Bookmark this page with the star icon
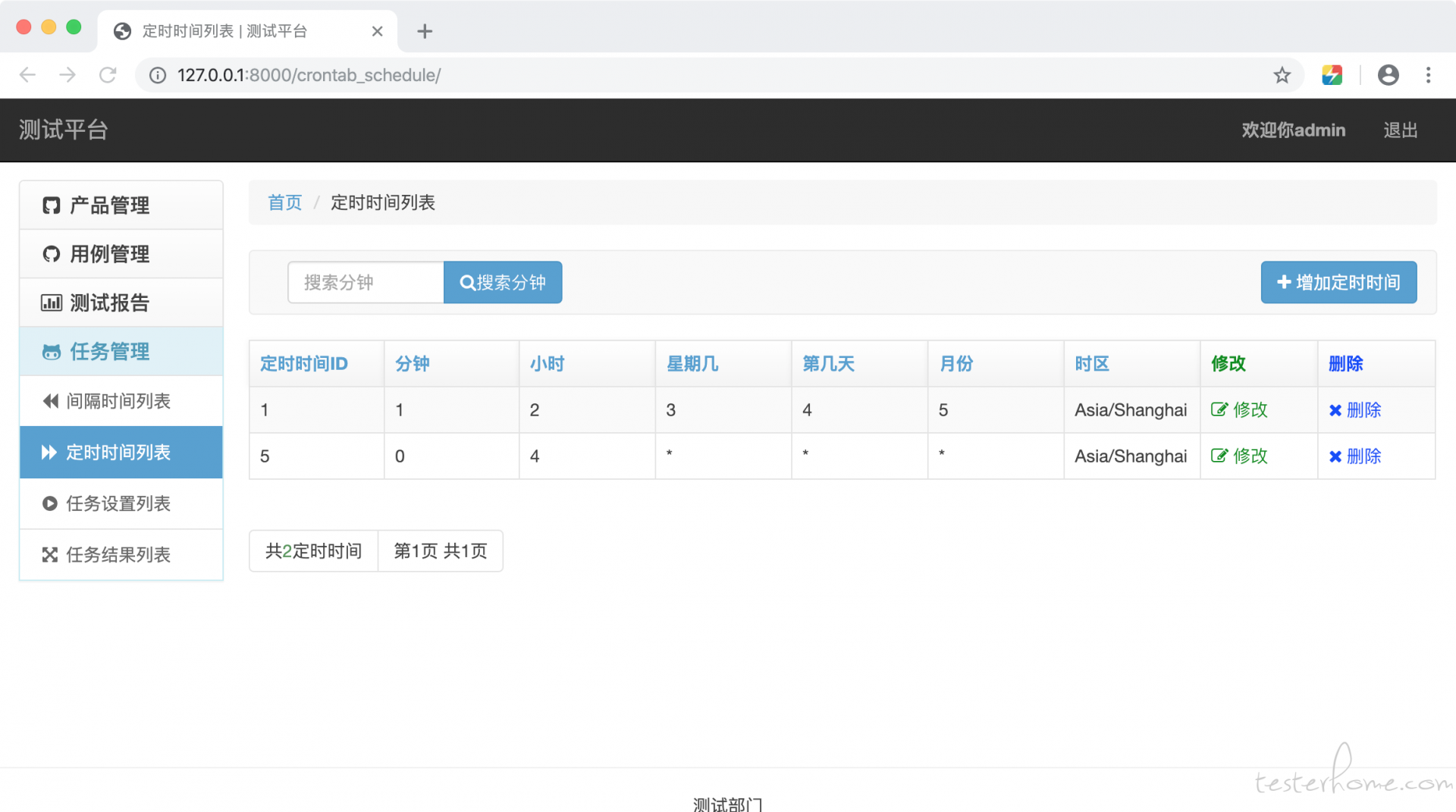This screenshot has width=1456, height=812. [1282, 75]
